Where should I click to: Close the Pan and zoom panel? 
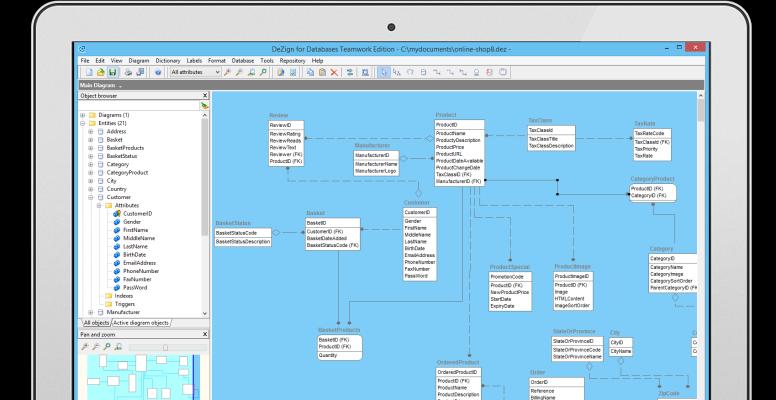coord(205,335)
